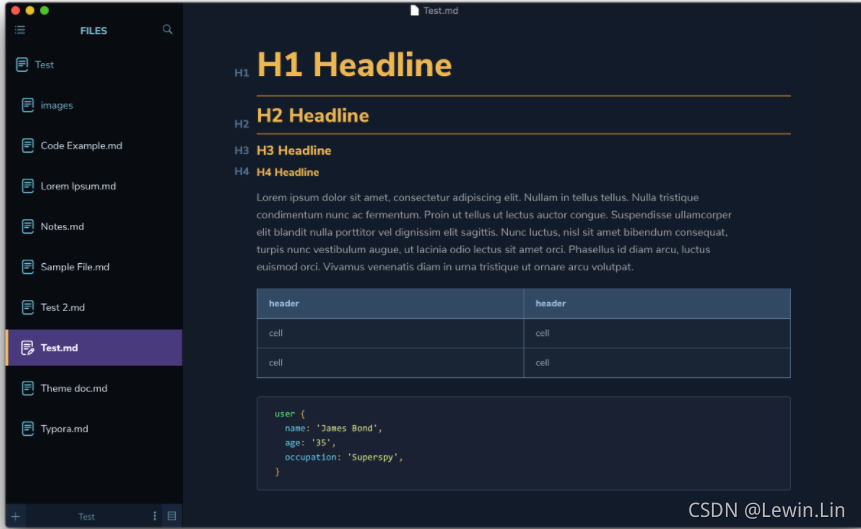The height and width of the screenshot is (529, 861).
Task: Add a new file with plus icon
Action: click(x=15, y=516)
